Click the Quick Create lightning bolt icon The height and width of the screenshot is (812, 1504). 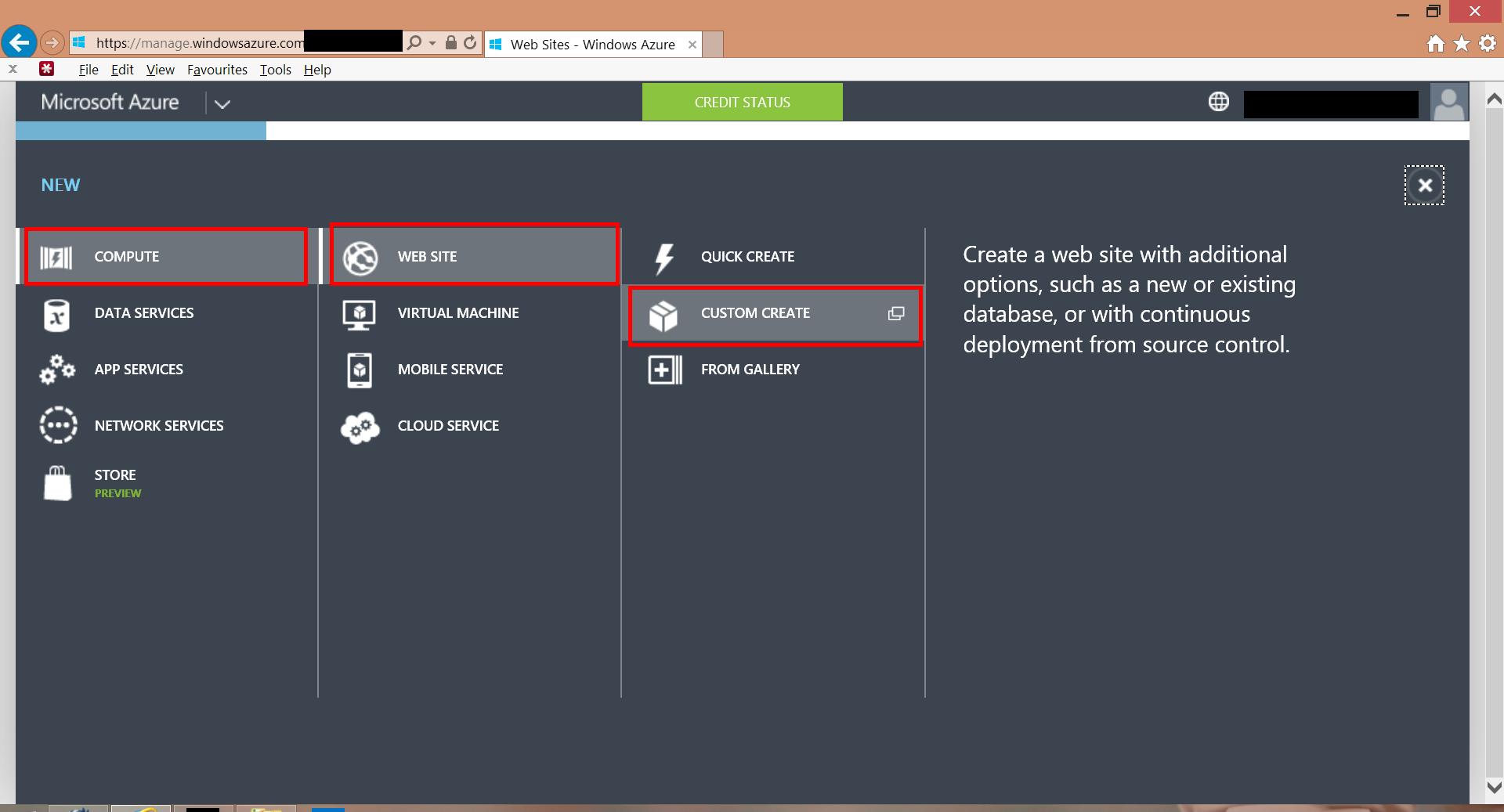664,259
